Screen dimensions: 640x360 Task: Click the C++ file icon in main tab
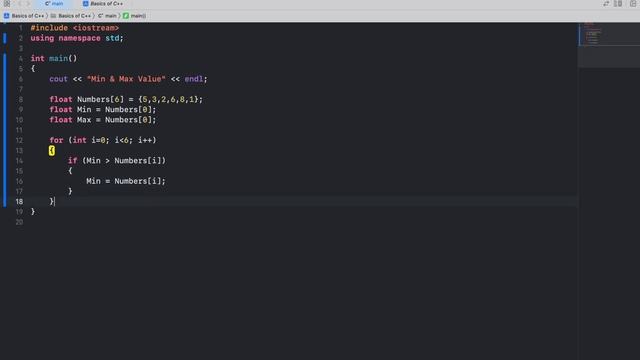47,4
